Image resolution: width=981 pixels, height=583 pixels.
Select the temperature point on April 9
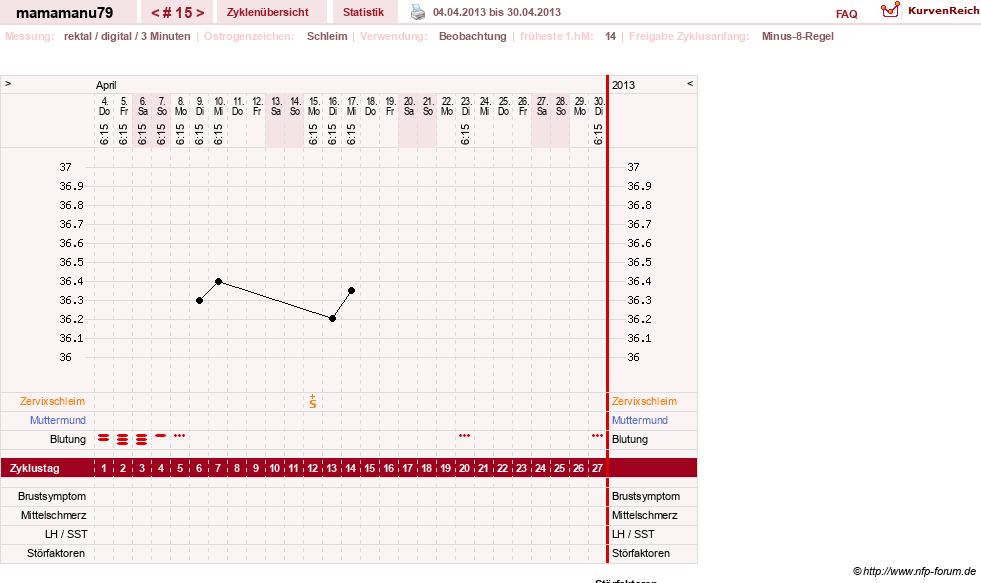click(x=200, y=300)
